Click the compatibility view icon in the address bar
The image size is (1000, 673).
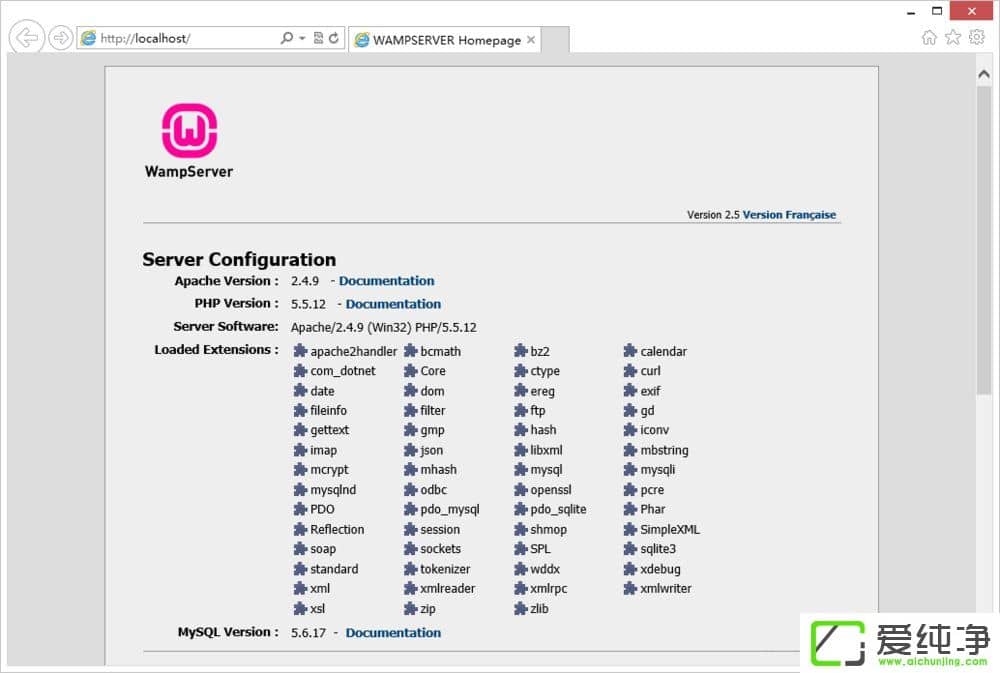tap(317, 38)
